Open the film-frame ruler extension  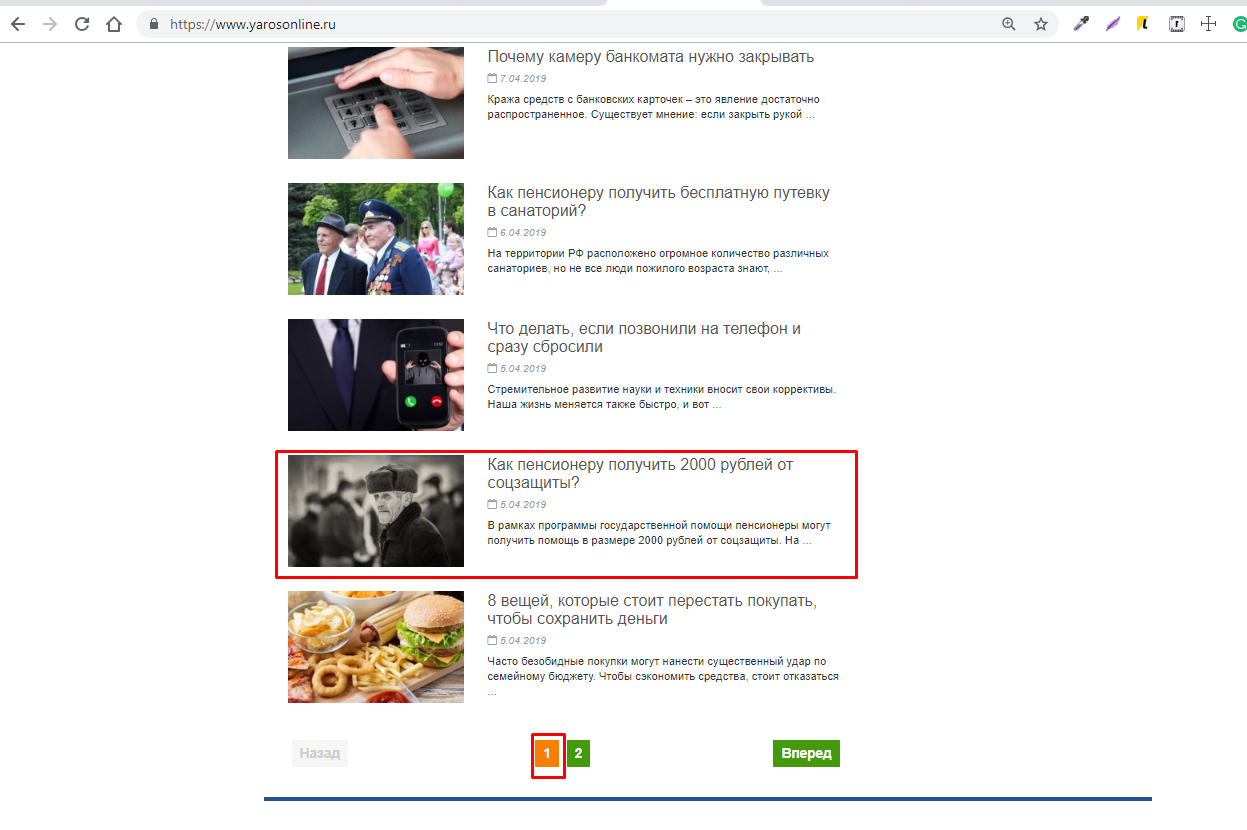tap(1177, 24)
